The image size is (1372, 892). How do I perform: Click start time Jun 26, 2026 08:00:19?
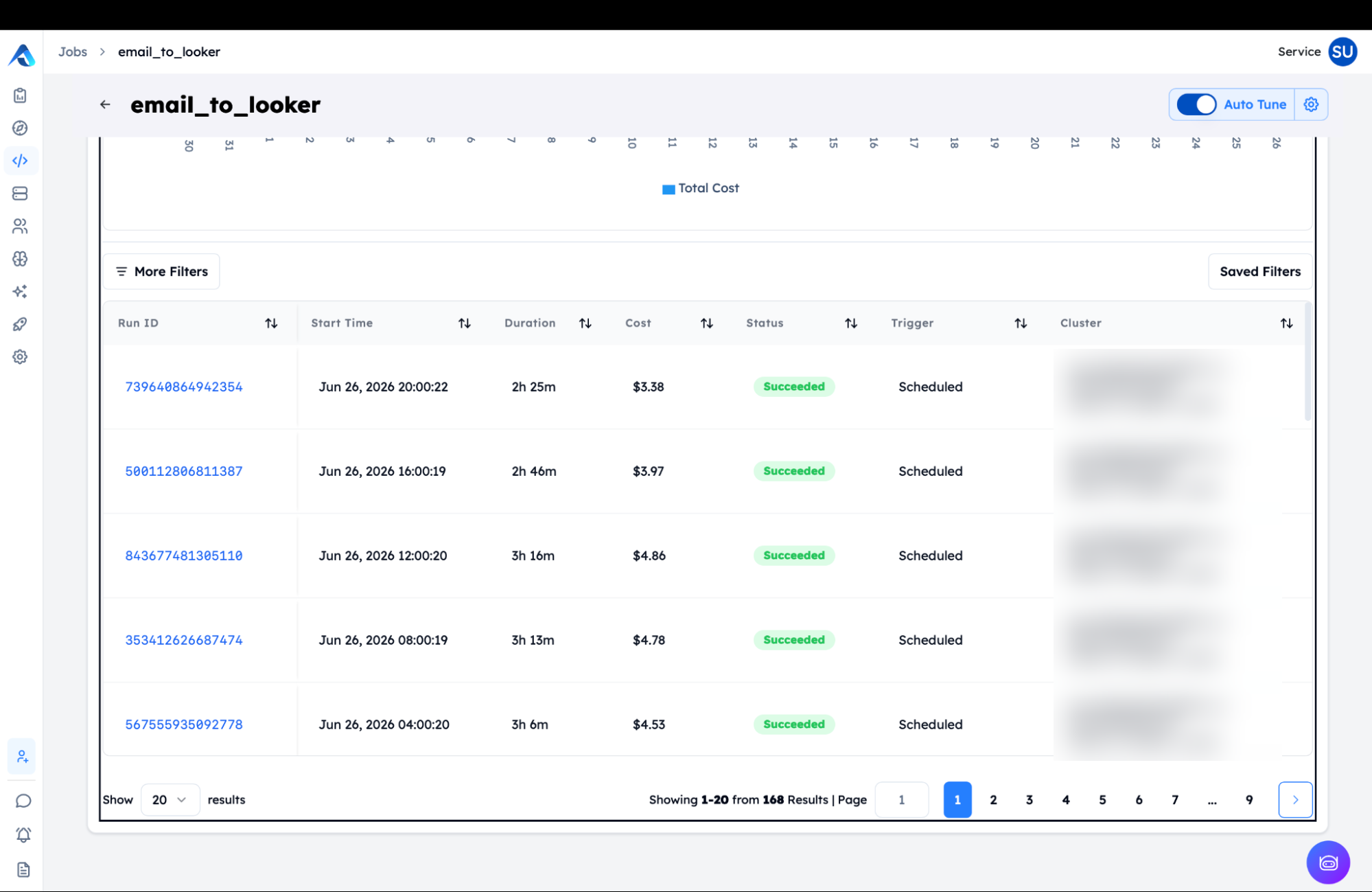point(383,641)
